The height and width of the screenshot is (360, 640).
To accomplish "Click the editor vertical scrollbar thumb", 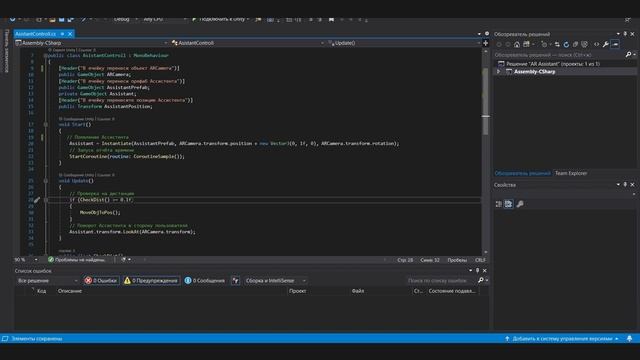I will click(x=485, y=101).
